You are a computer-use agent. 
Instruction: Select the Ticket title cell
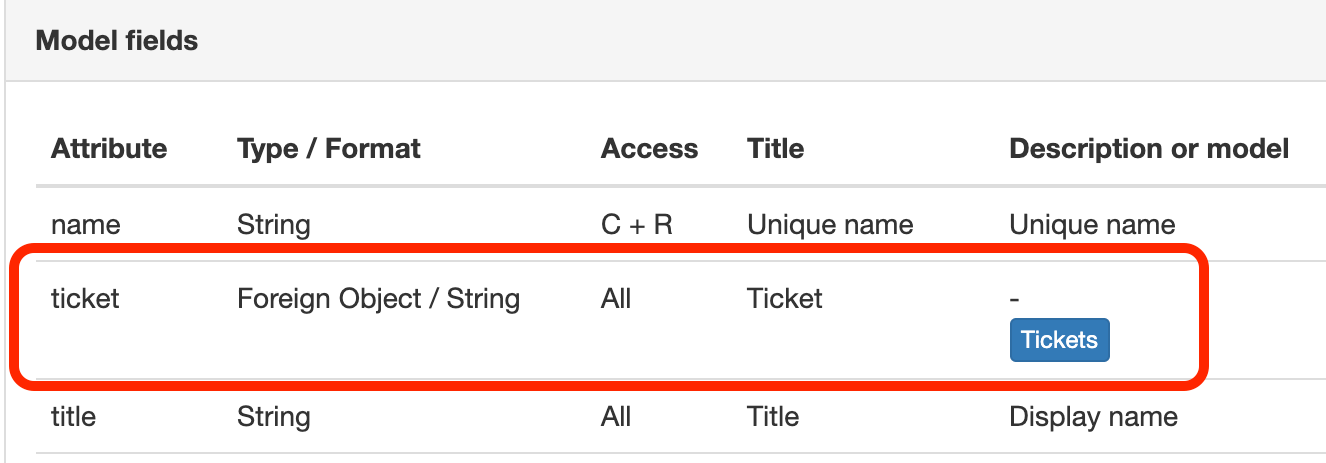click(785, 298)
